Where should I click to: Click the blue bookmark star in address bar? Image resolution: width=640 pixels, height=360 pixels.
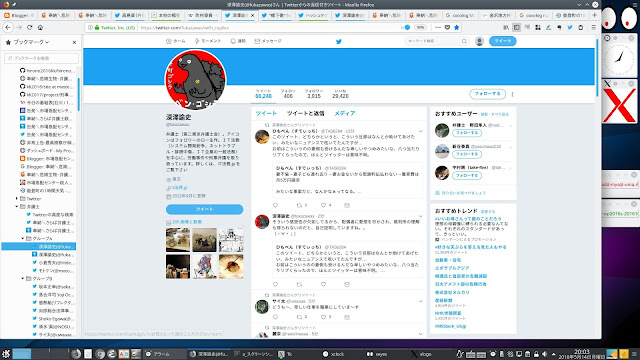[457, 27]
